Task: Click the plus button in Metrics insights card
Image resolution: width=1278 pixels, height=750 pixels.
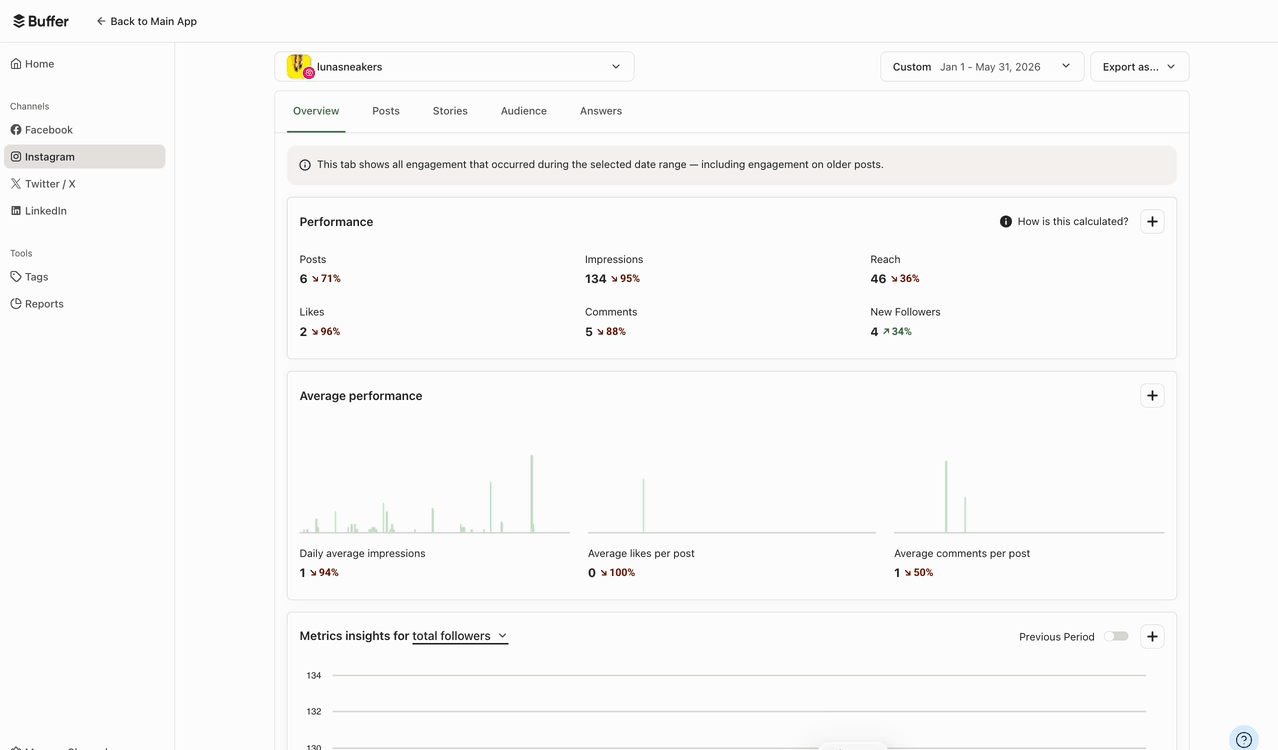Action: 1152,636
